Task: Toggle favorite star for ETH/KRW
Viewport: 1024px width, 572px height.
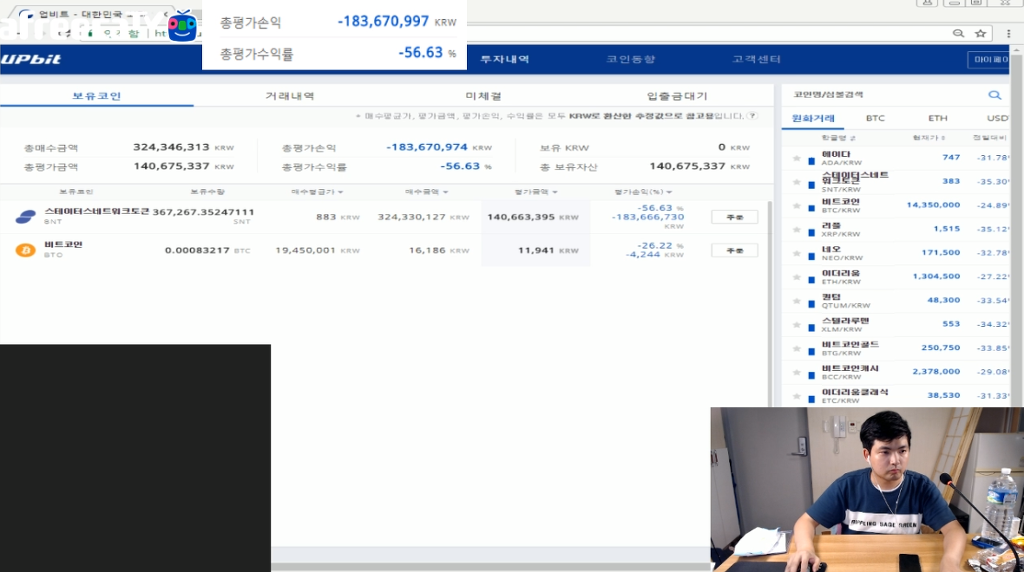Action: click(x=797, y=277)
